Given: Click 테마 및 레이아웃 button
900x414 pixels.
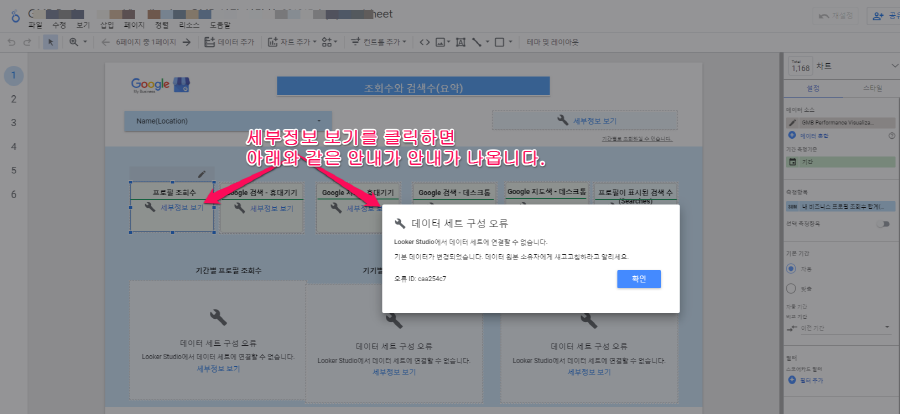Looking at the screenshot, I should point(552,42).
